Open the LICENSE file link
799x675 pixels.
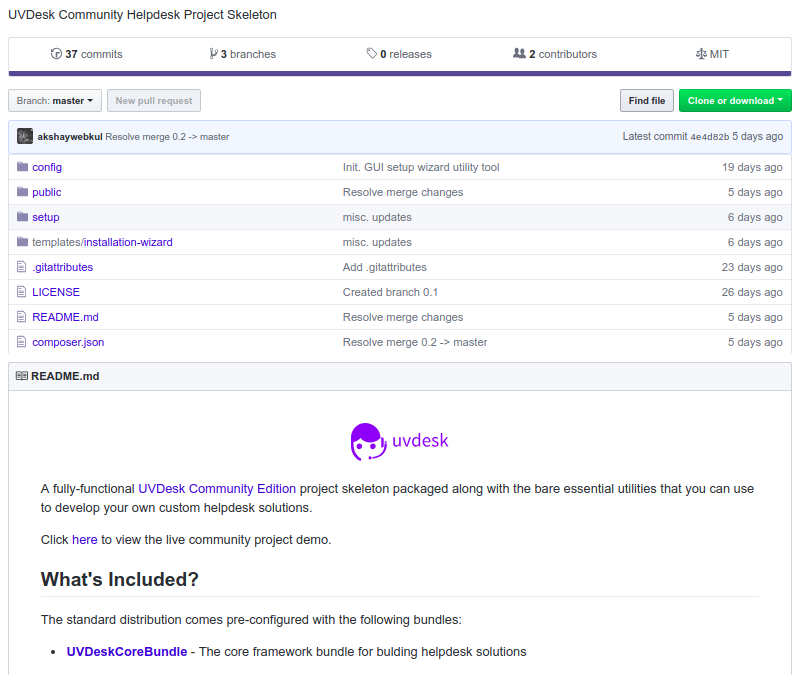[56, 292]
